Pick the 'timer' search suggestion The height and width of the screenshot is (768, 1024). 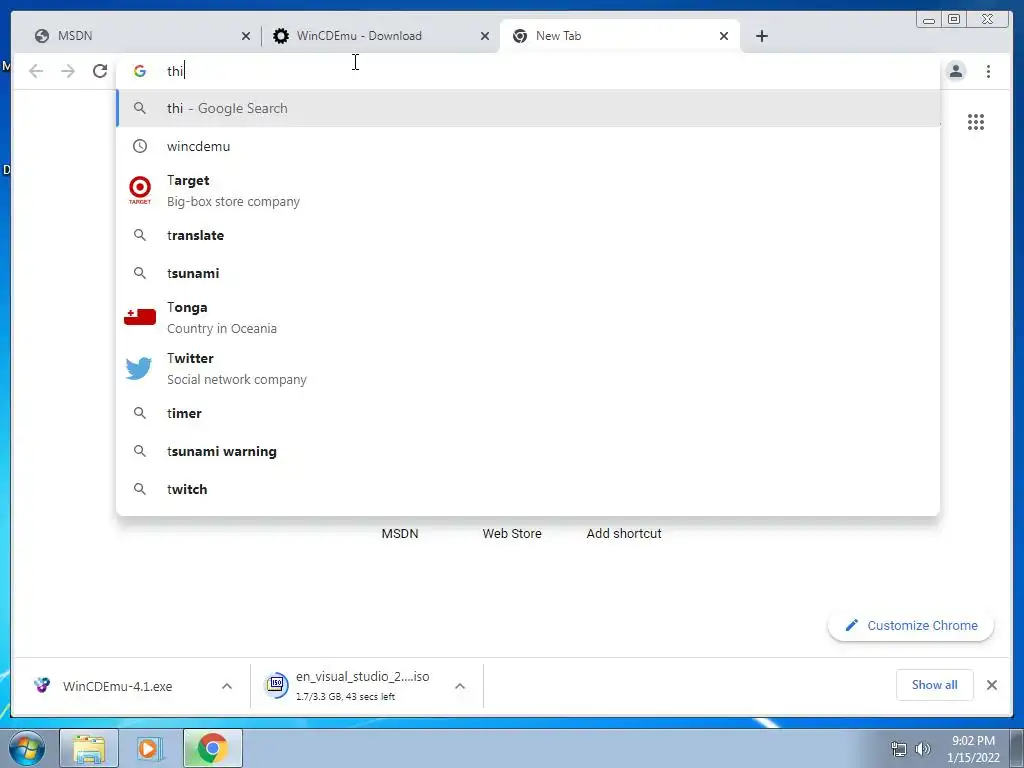[528, 413]
